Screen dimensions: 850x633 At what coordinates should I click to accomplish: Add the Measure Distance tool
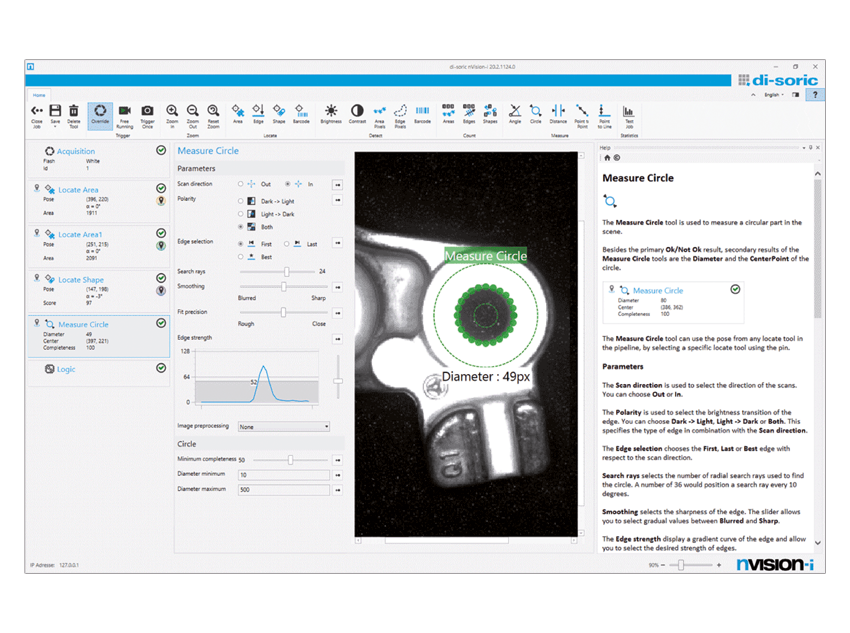coord(558,114)
